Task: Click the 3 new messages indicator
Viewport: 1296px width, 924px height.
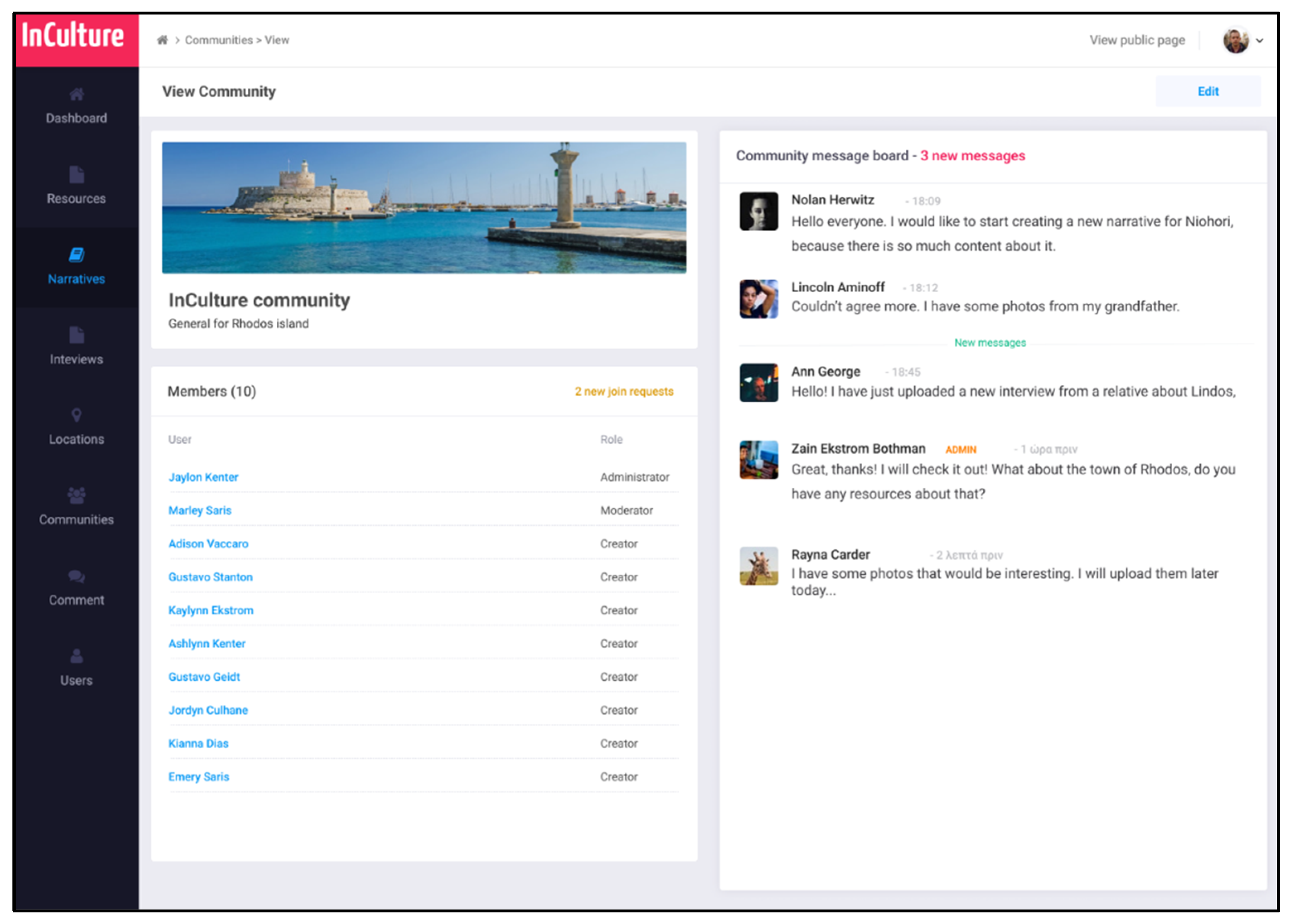Action: (x=972, y=156)
